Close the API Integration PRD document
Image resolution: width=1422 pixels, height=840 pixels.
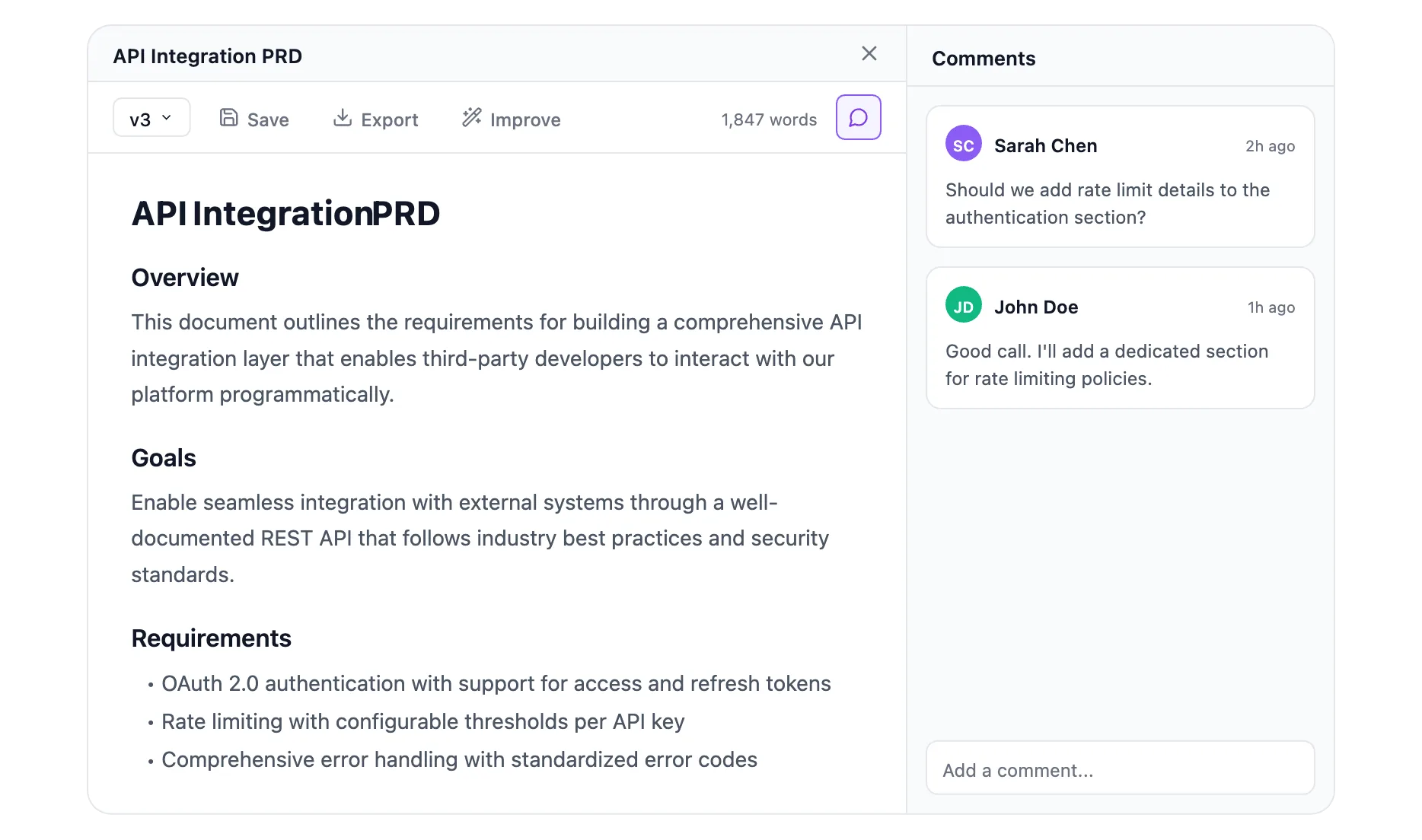point(869,53)
